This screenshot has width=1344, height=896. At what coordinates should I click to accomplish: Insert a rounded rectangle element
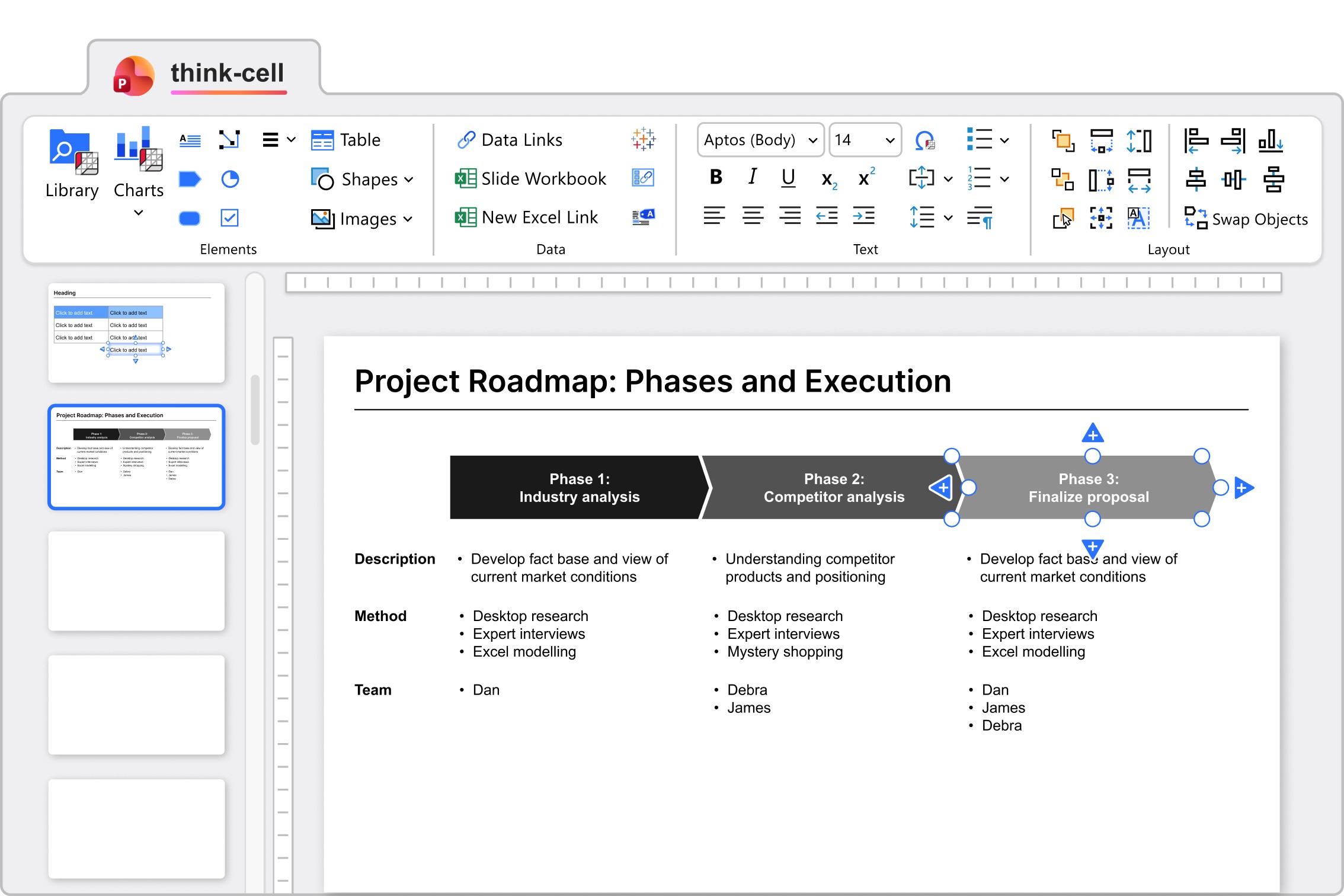tap(190, 218)
